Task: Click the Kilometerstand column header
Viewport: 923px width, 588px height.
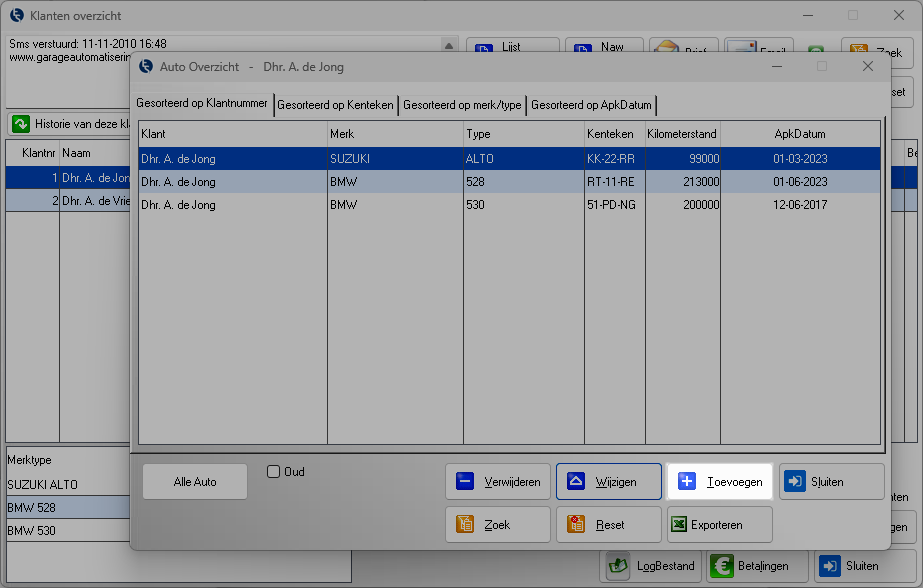Action: tap(682, 134)
